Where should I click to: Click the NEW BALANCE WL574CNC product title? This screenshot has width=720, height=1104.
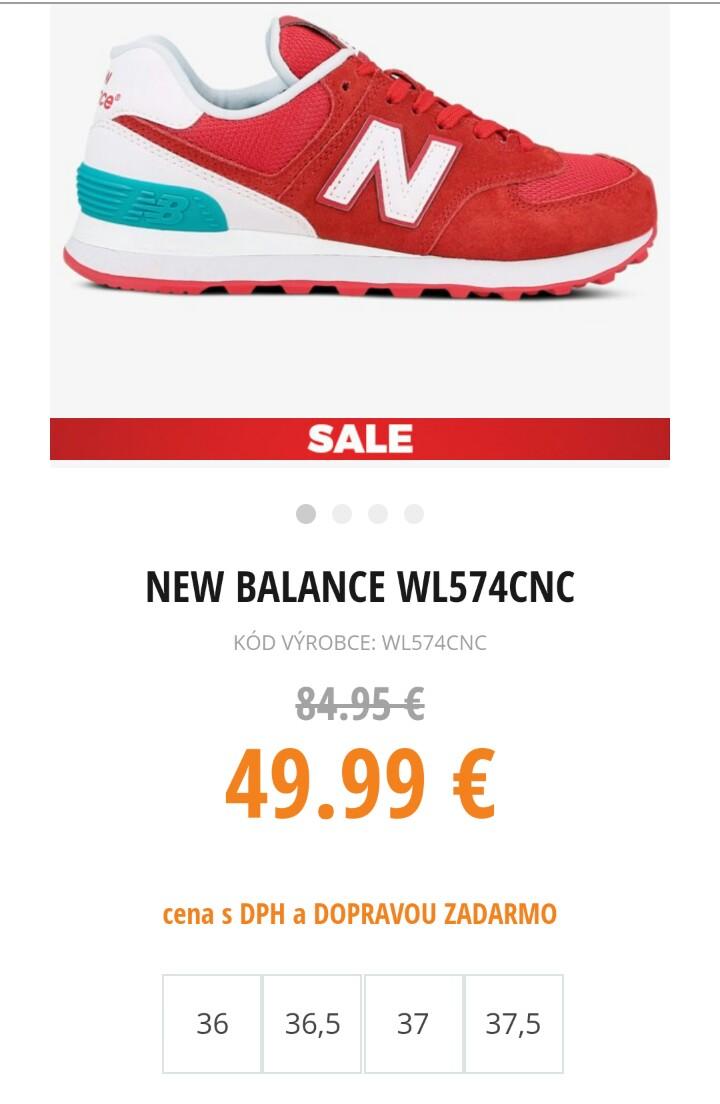click(x=360, y=587)
